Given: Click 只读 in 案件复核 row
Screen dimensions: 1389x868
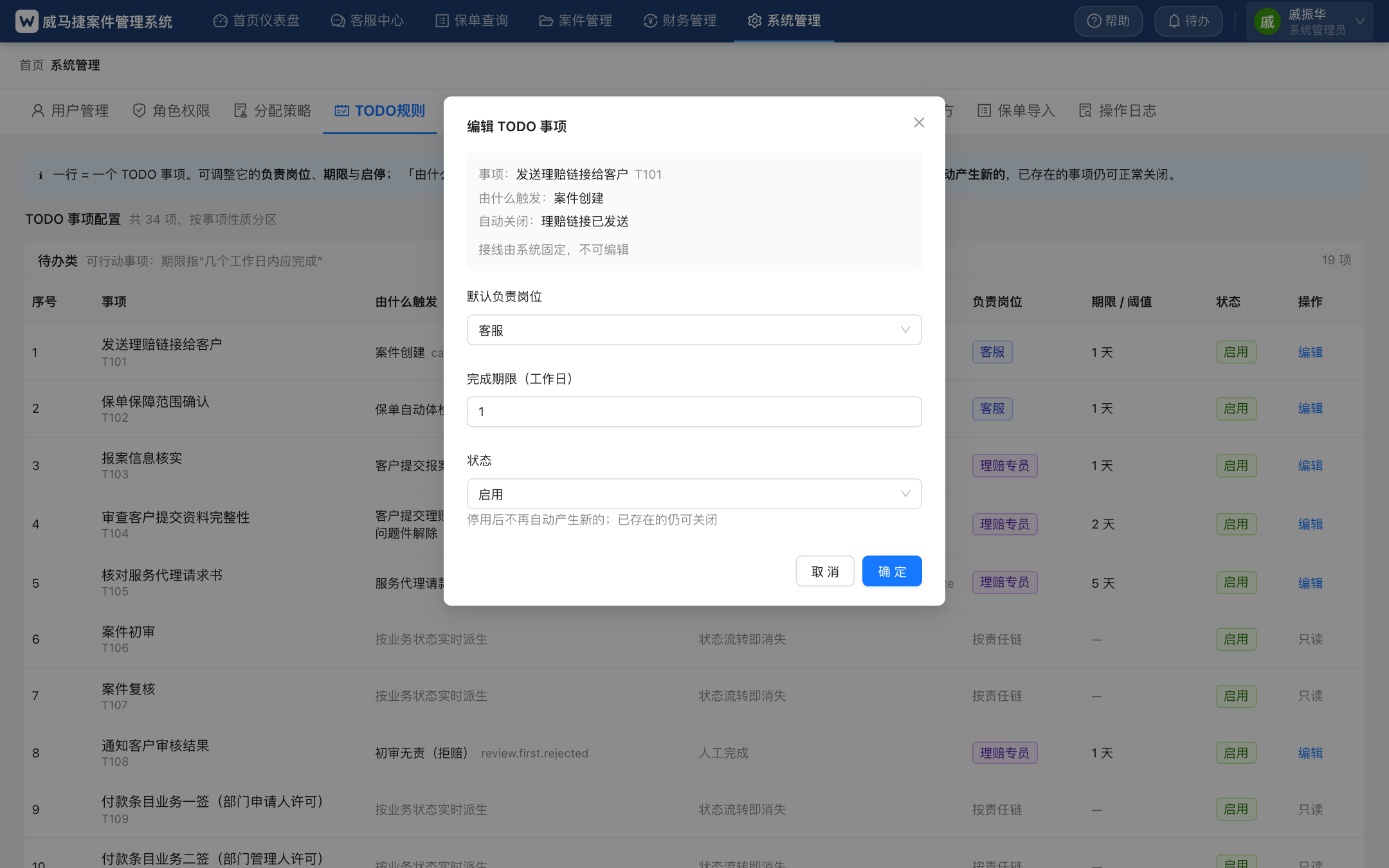Looking at the screenshot, I should (x=1310, y=696).
